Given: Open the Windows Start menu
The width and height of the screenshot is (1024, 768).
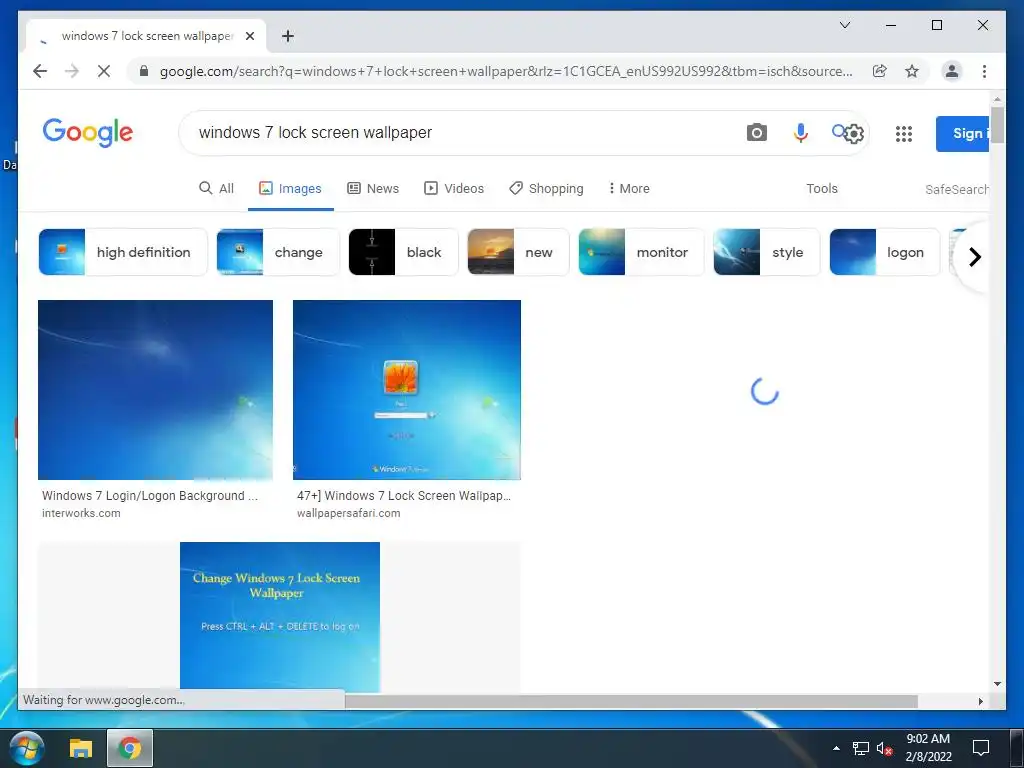Looking at the screenshot, I should (27, 748).
